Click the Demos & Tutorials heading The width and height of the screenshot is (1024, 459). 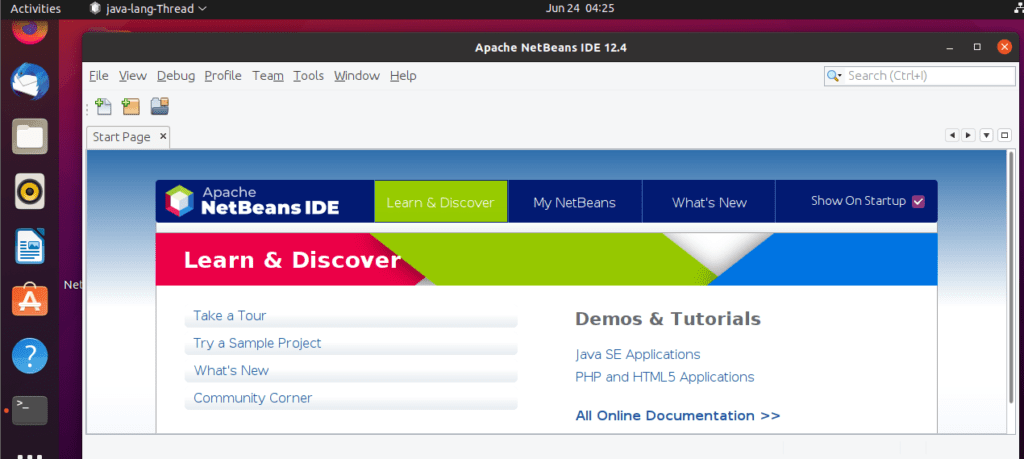668,319
